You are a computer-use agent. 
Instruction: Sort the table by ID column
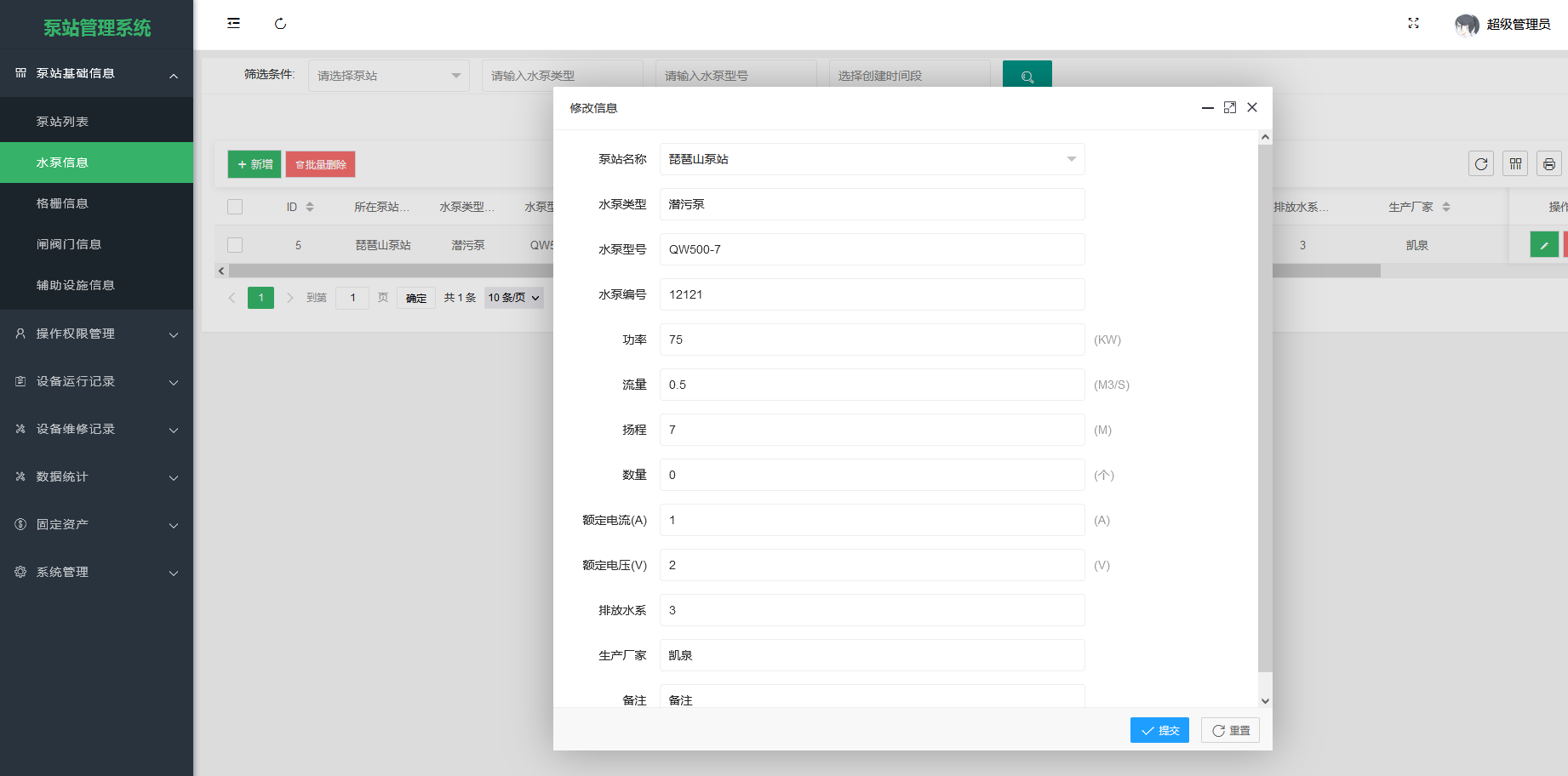[x=310, y=207]
